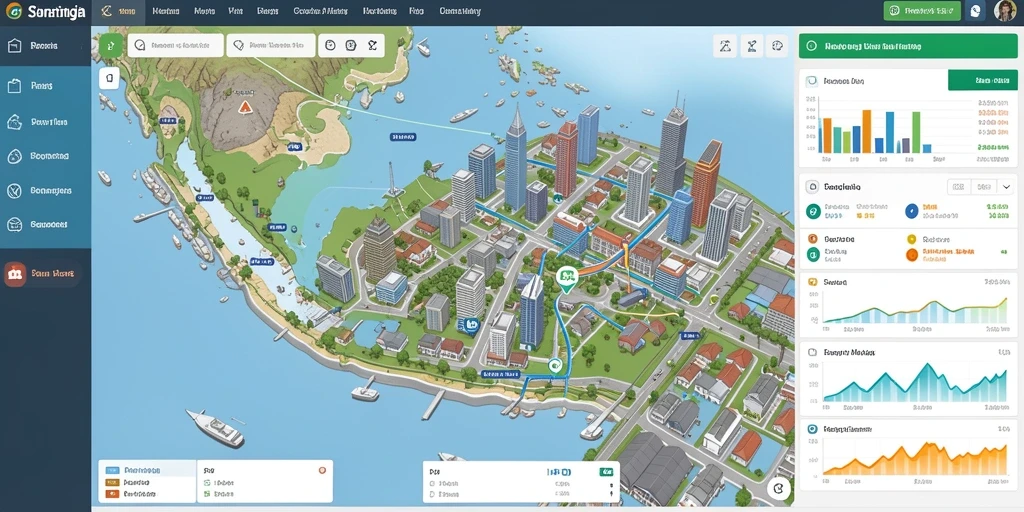Select the first radio option in bottom center panel
The image size is (1024, 512).
point(432,484)
